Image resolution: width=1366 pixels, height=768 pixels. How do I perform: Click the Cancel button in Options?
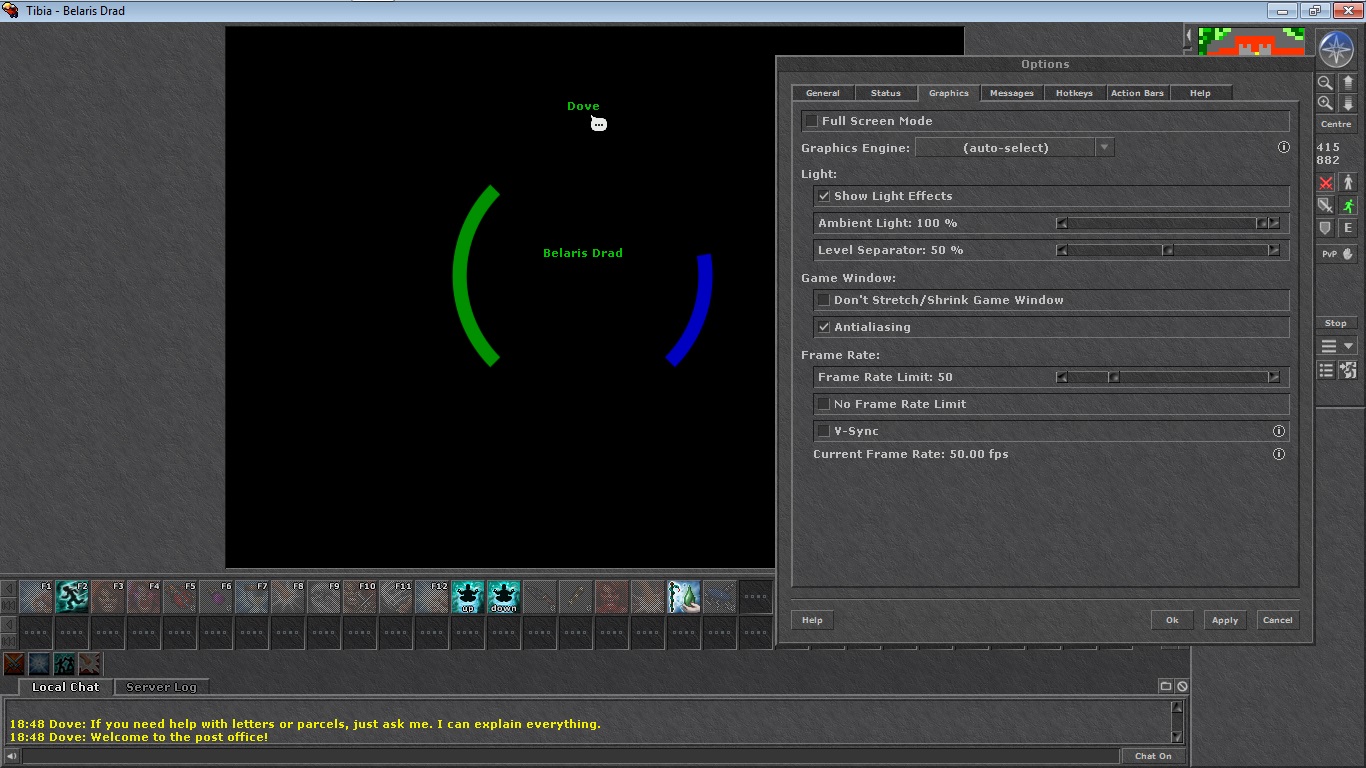pyautogui.click(x=1277, y=620)
